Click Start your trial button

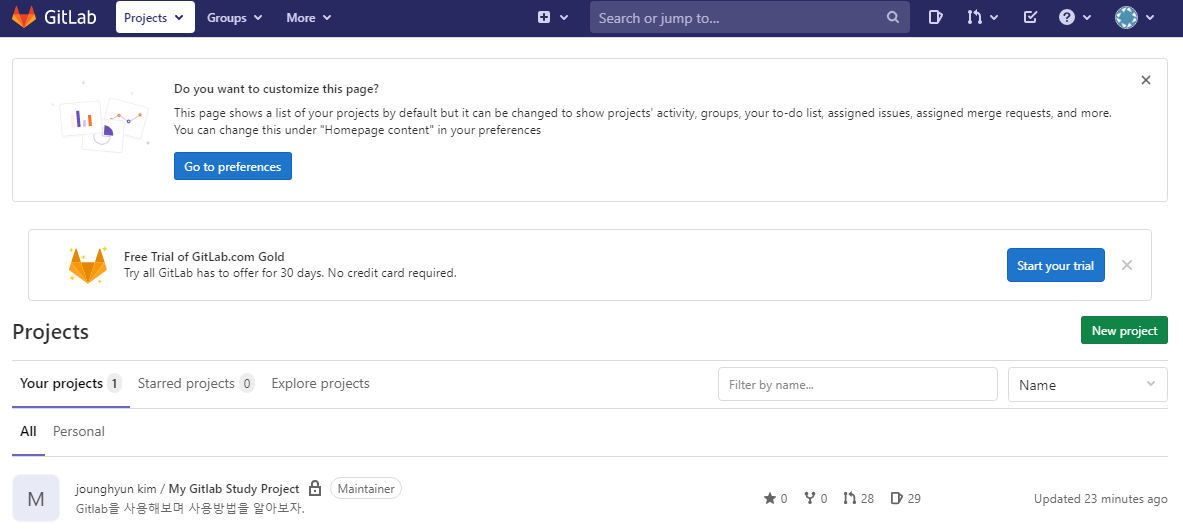click(x=1055, y=265)
